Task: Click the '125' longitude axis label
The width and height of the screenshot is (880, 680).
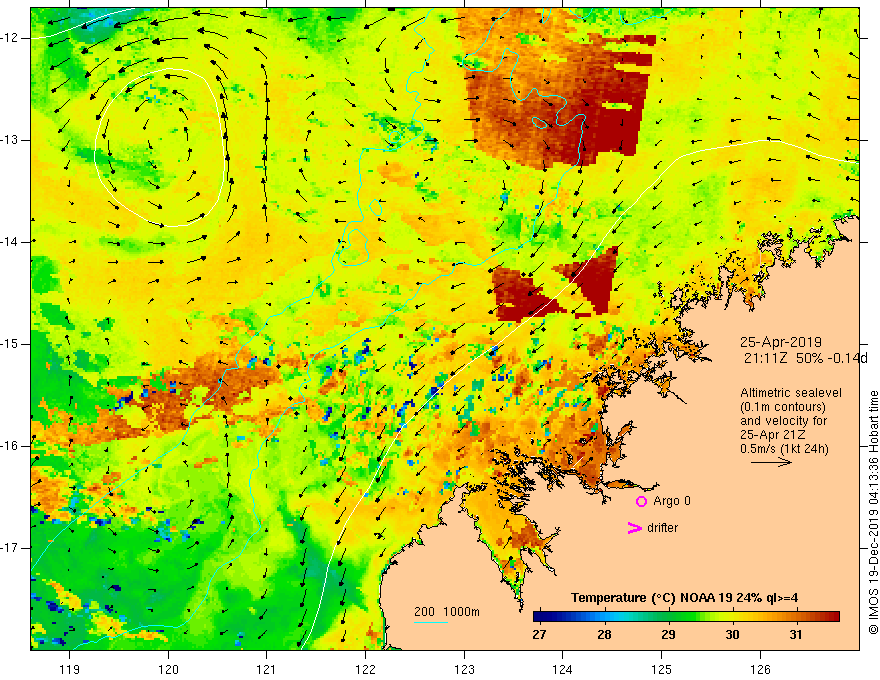Action: (x=662, y=669)
